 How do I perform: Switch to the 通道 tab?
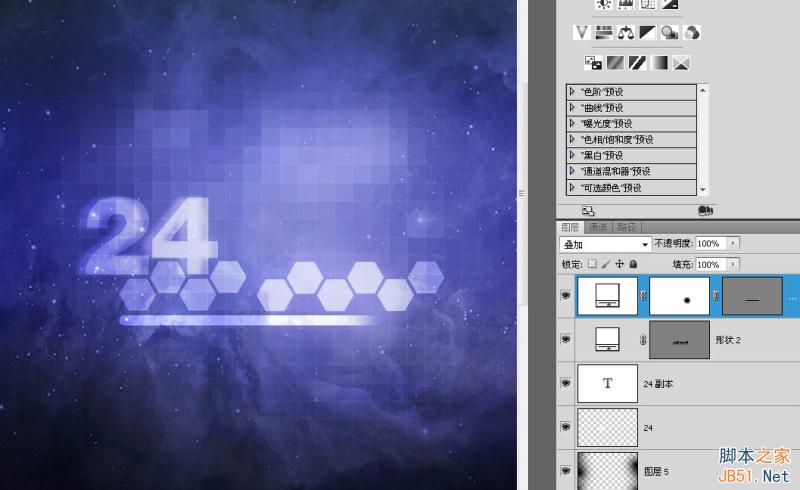[x=598, y=227]
